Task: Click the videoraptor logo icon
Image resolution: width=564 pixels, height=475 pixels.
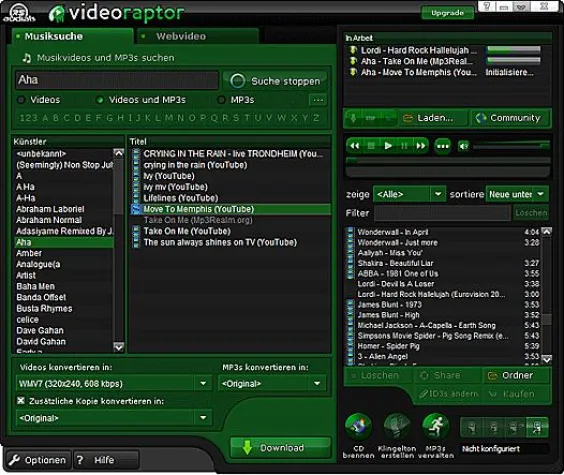Action: click(56, 14)
